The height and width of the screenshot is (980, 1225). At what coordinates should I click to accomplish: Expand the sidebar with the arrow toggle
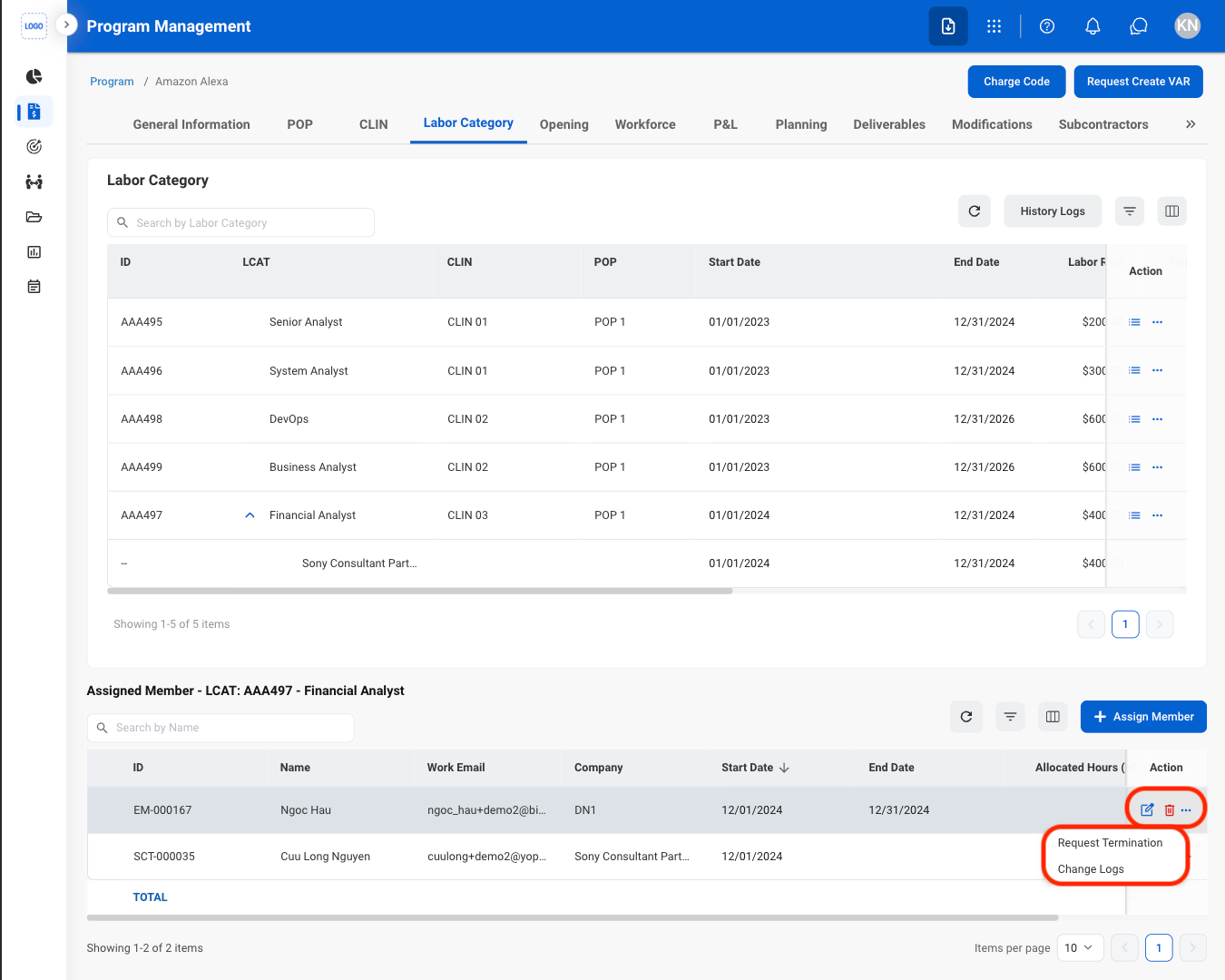66,24
